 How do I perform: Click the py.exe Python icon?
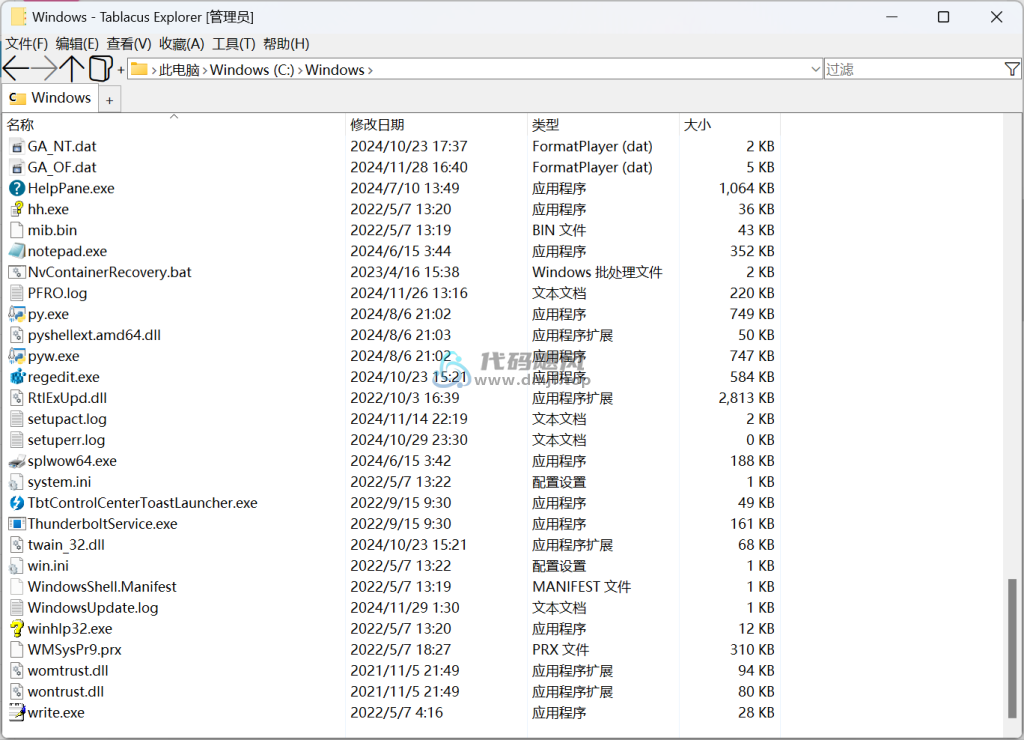click(x=17, y=314)
